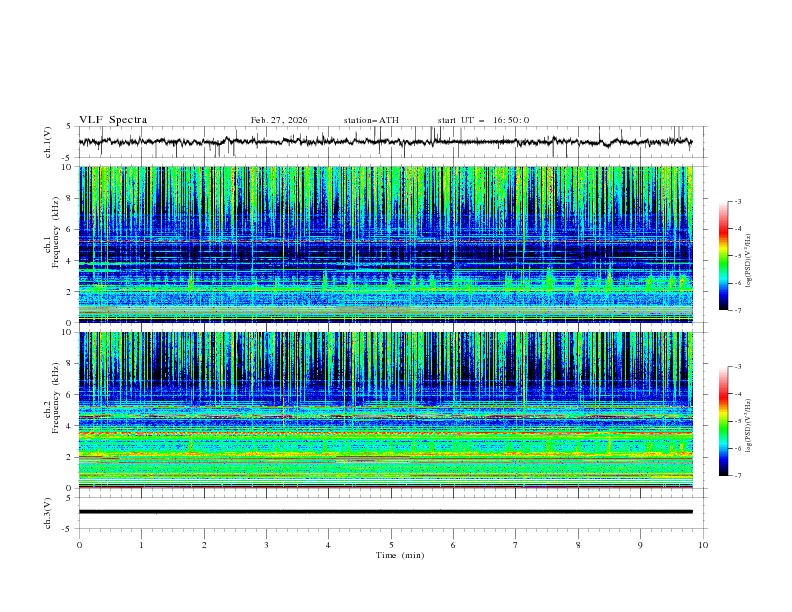Click the "2" kHz tick on ch.1 frequency axis
792x612 pixels.
pos(70,291)
